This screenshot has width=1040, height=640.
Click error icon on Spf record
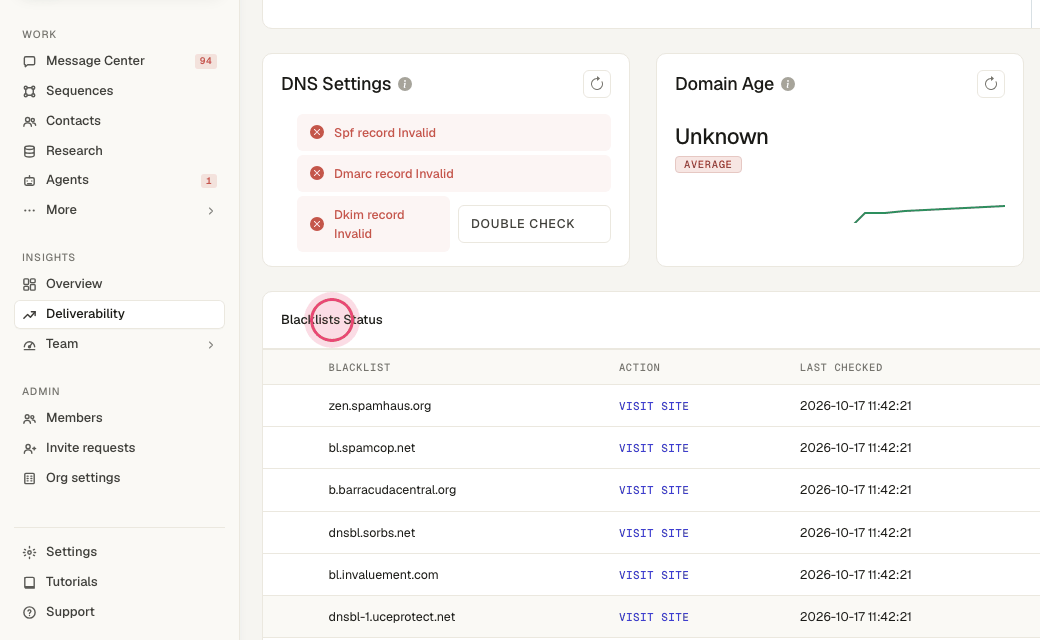pyautogui.click(x=317, y=133)
